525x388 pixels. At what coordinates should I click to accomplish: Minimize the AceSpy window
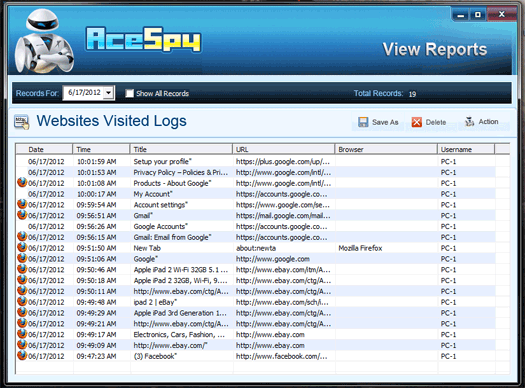pos(461,15)
